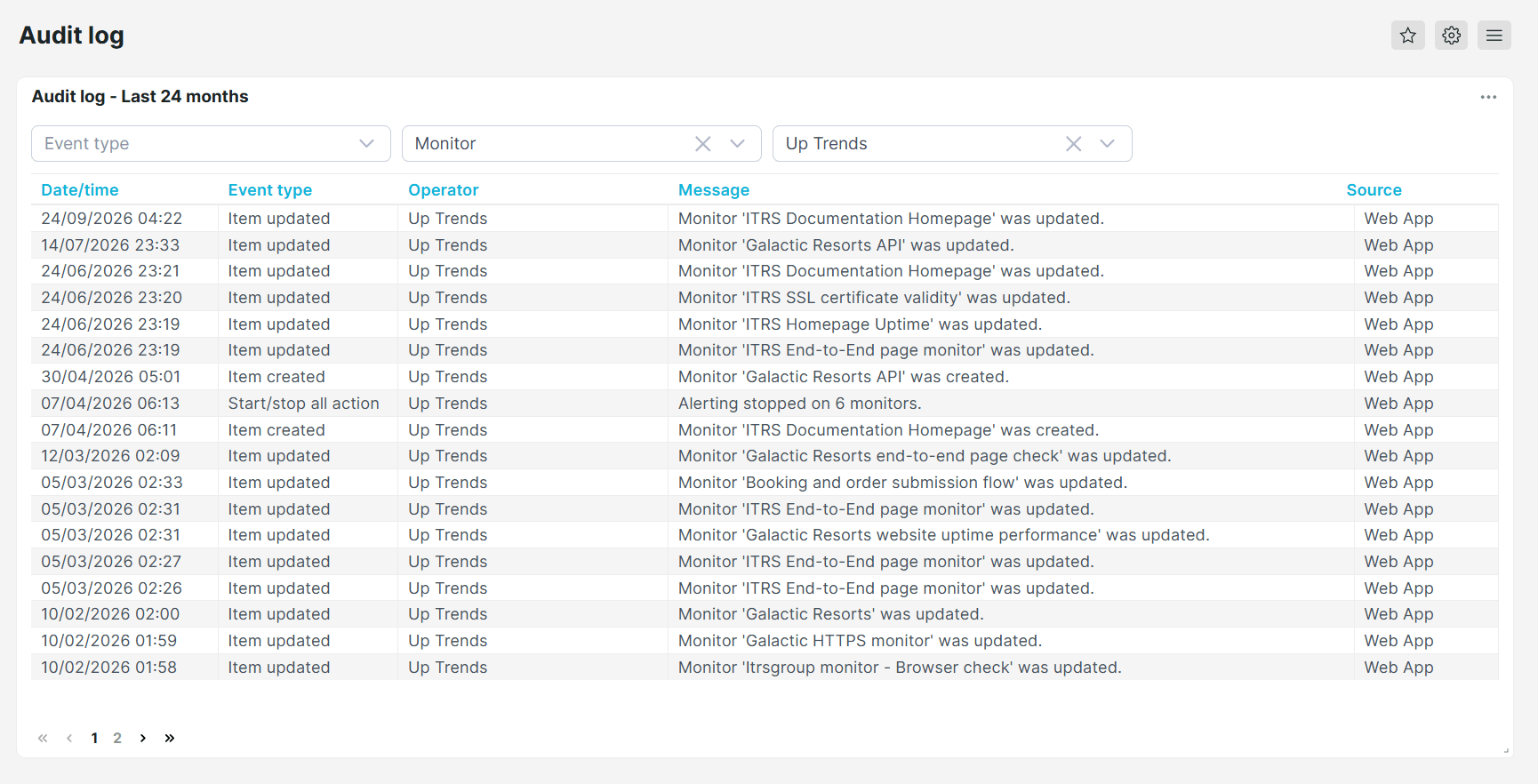The width and height of the screenshot is (1538, 784).
Task: Click the 'ITRS Homepage Uptime' message
Action: pyautogui.click(x=860, y=324)
